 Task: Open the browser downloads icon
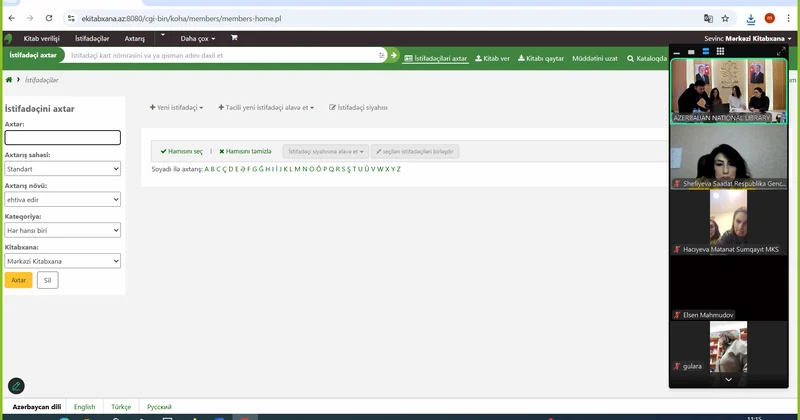point(750,18)
